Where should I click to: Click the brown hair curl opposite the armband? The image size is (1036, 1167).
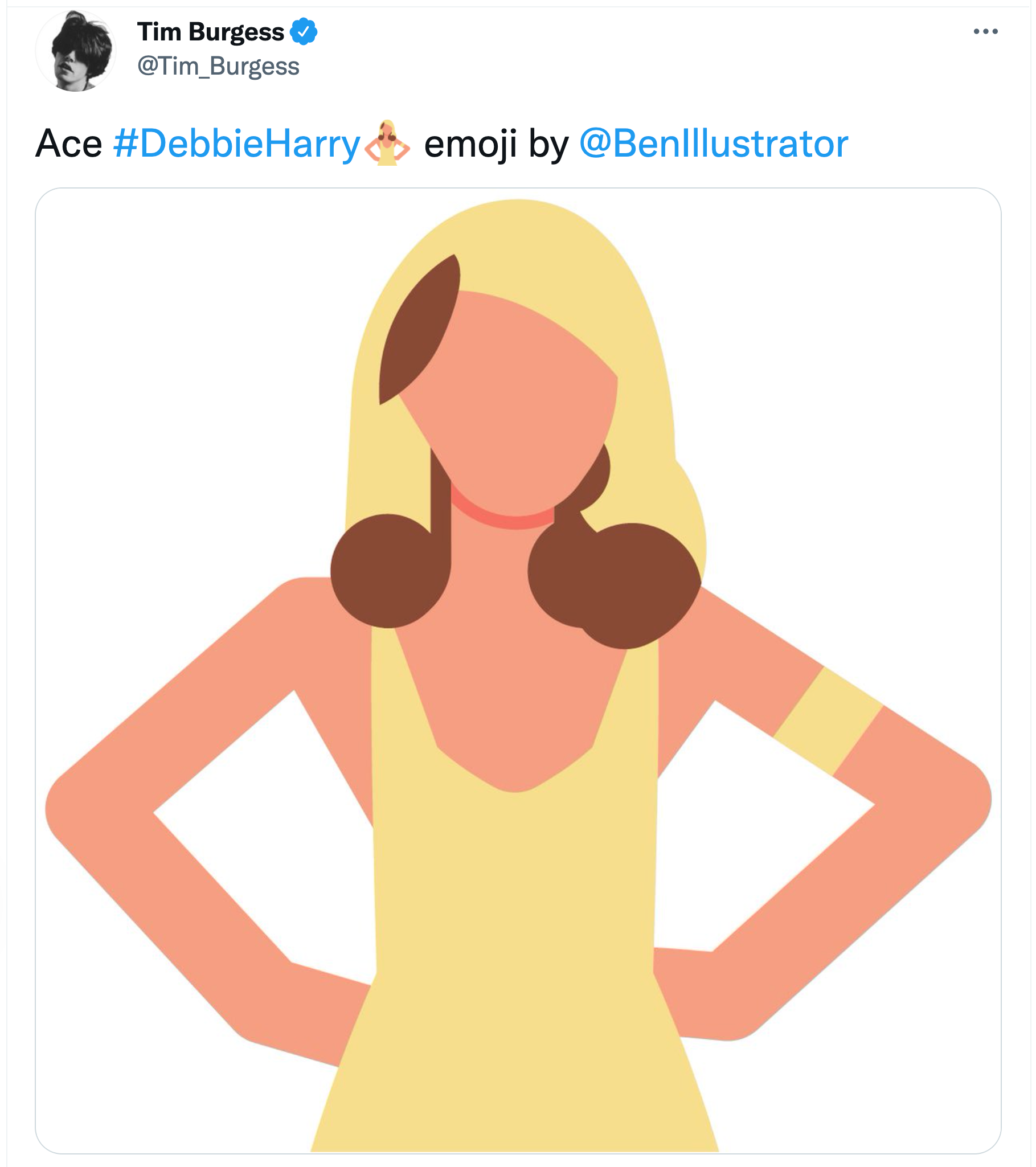tap(391, 571)
